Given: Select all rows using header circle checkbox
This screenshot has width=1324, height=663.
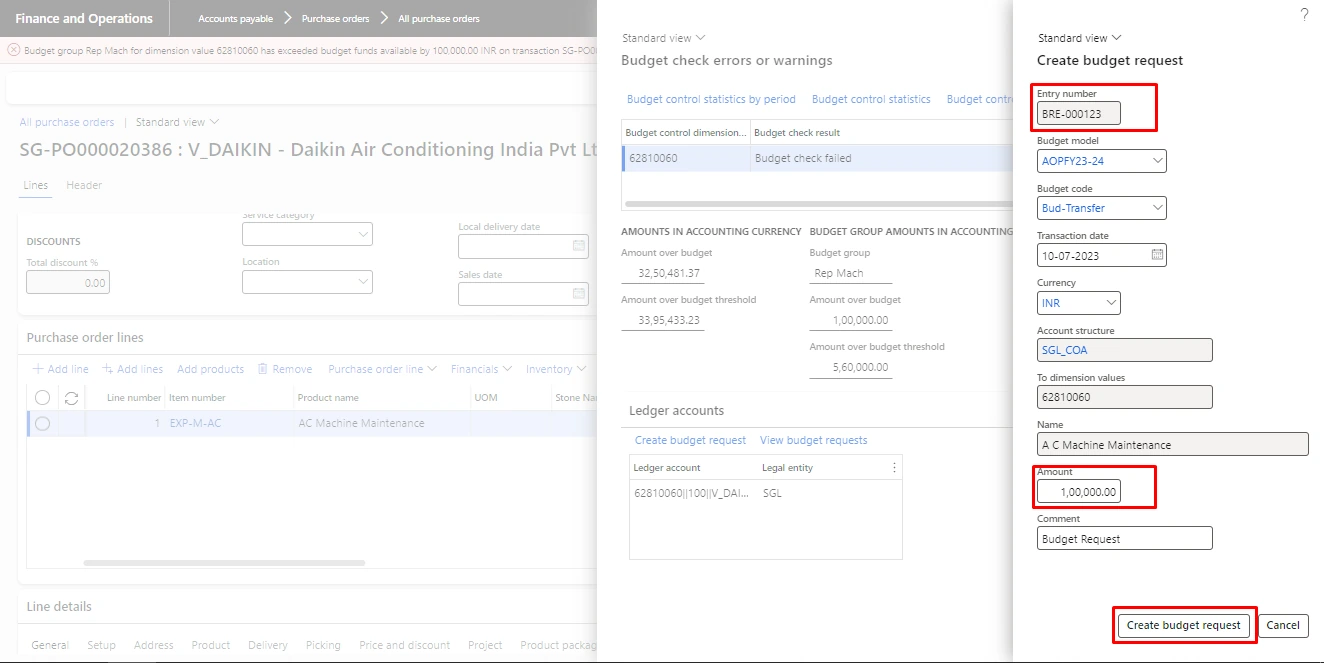Looking at the screenshot, I should coord(42,398).
